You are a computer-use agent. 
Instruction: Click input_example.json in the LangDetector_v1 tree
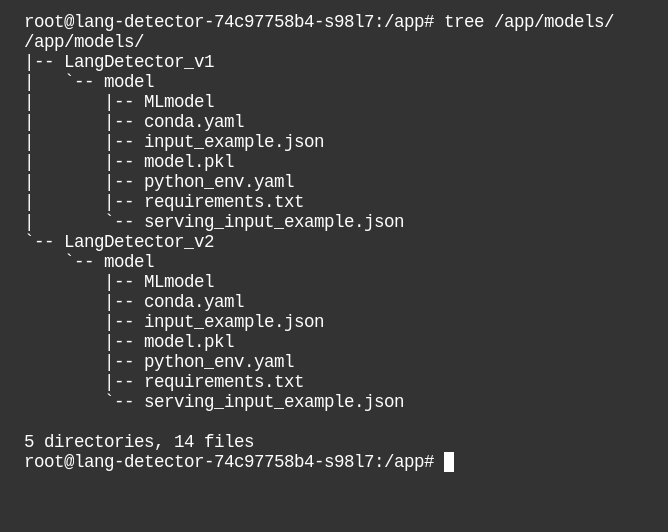[x=234, y=142]
